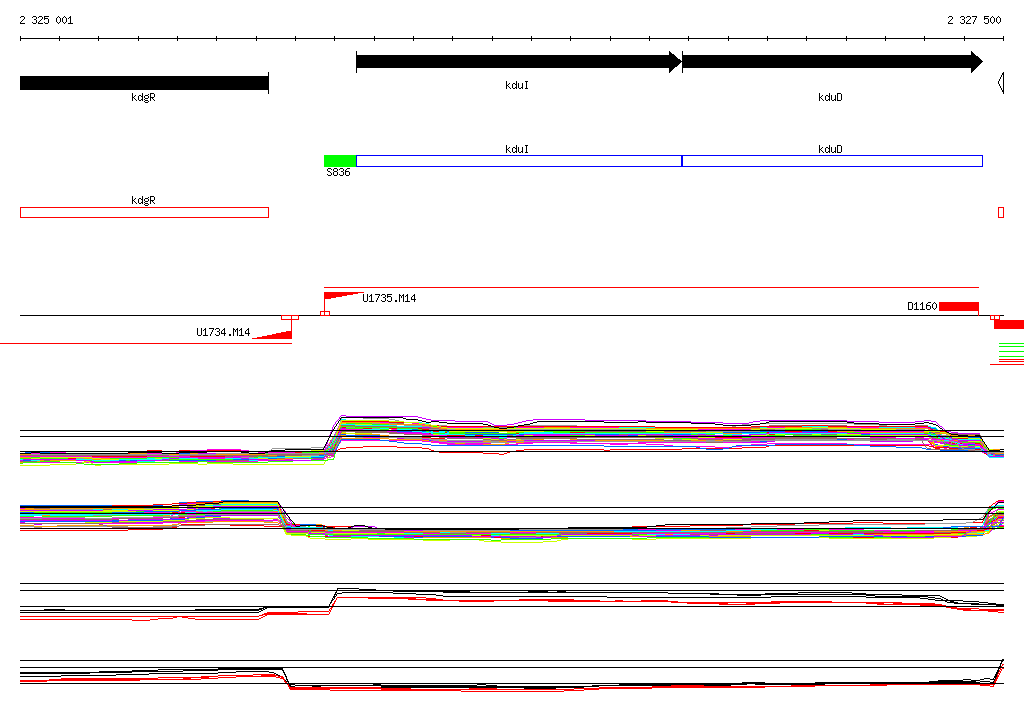Image resolution: width=1024 pixels, height=714 pixels.
Task: Click the kduD label under black arrow
Action: (x=830, y=97)
